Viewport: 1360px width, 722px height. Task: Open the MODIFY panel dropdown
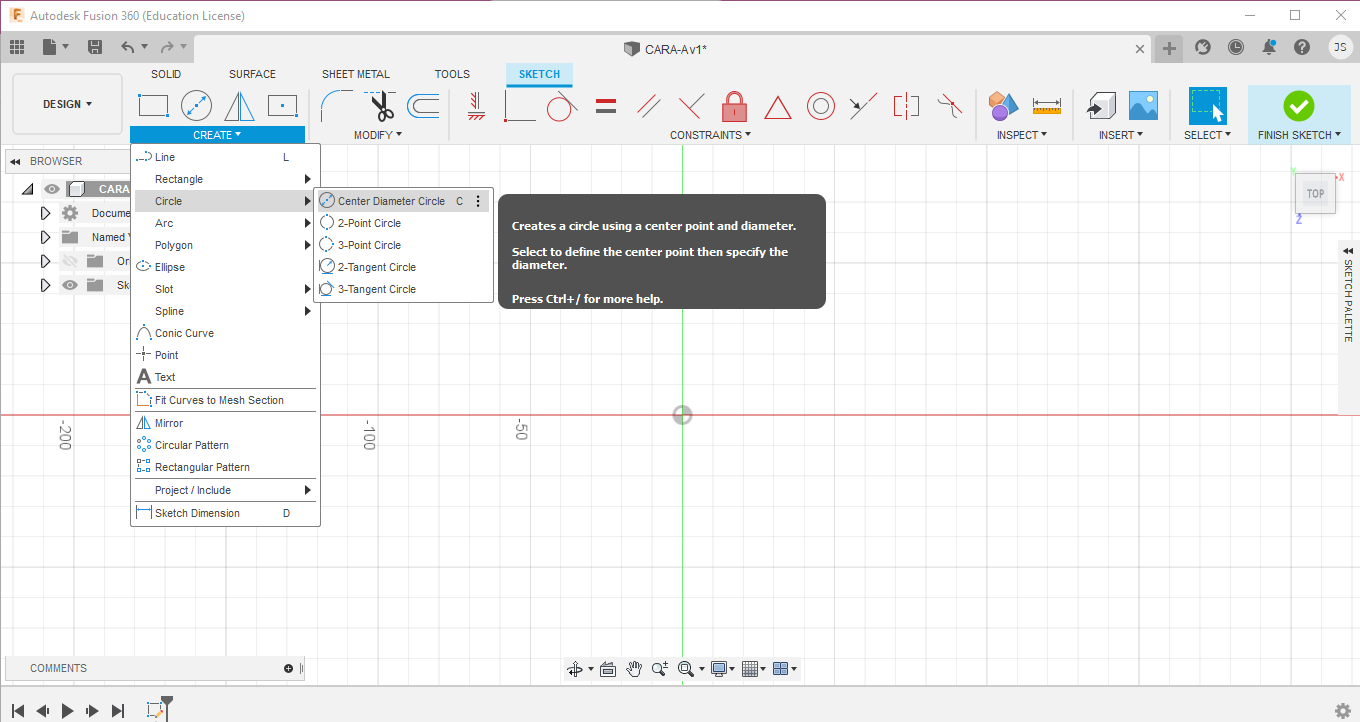378,135
